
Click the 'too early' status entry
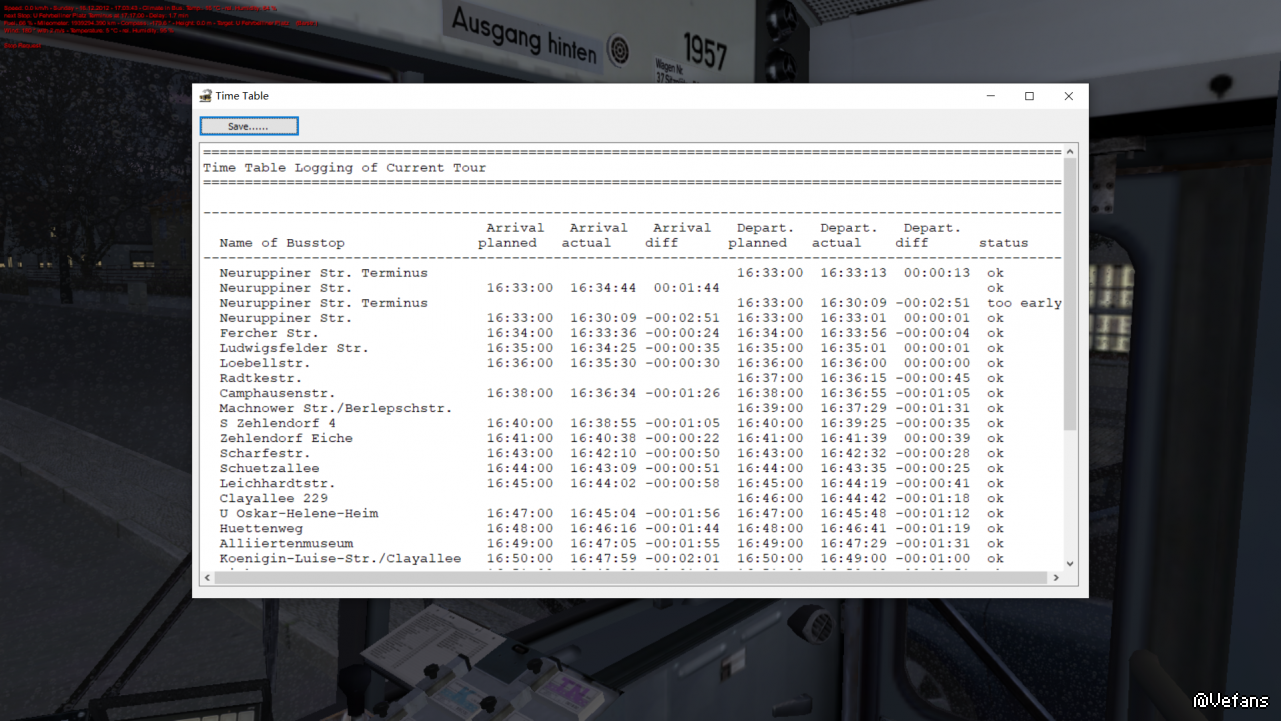1023,303
